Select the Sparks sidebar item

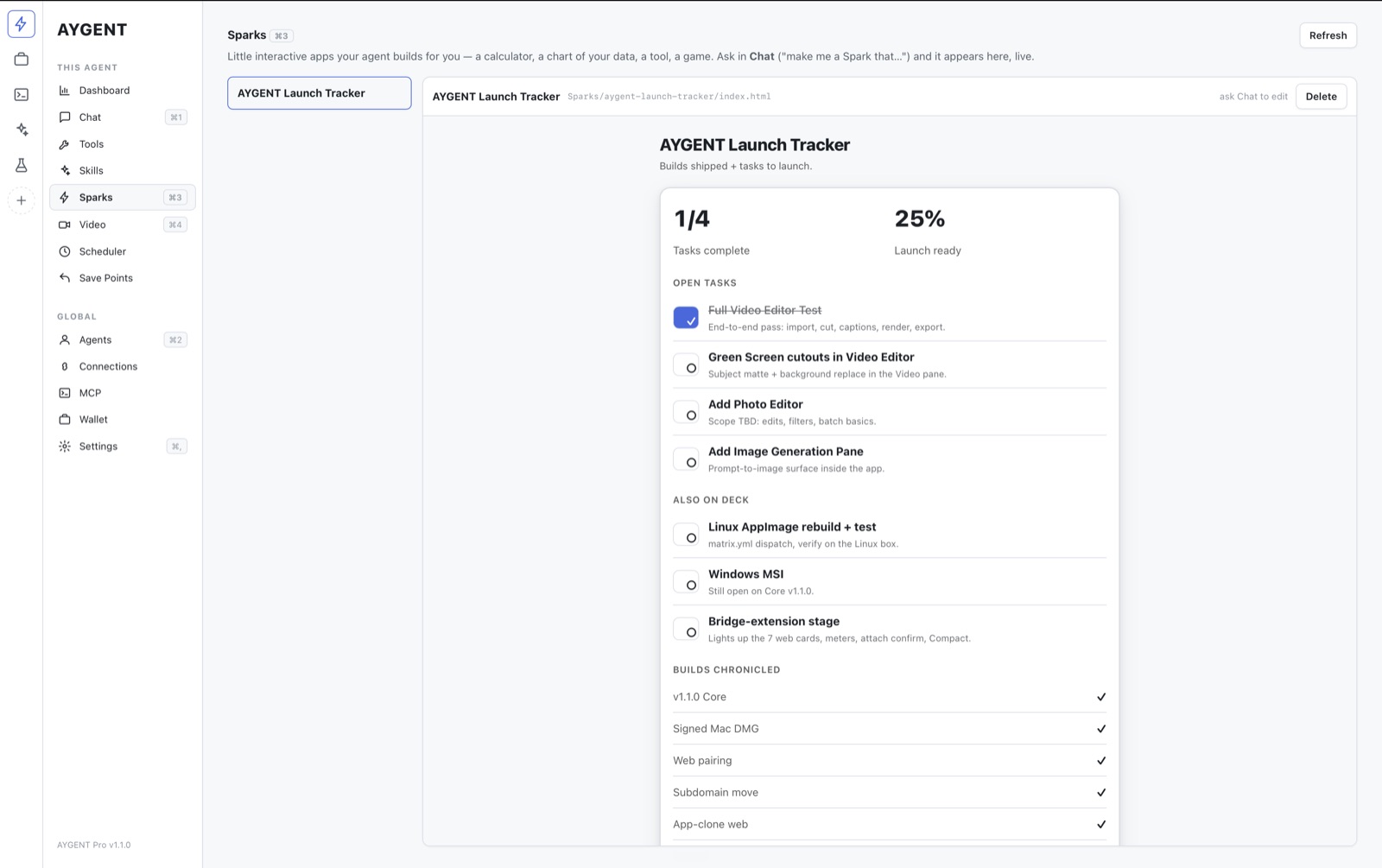[x=123, y=197]
